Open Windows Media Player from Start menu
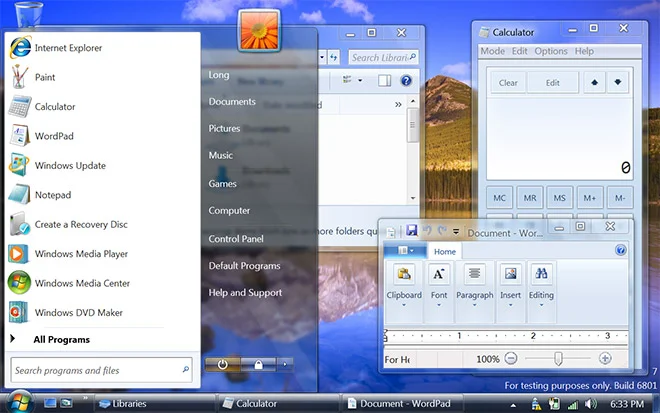 click(81, 254)
